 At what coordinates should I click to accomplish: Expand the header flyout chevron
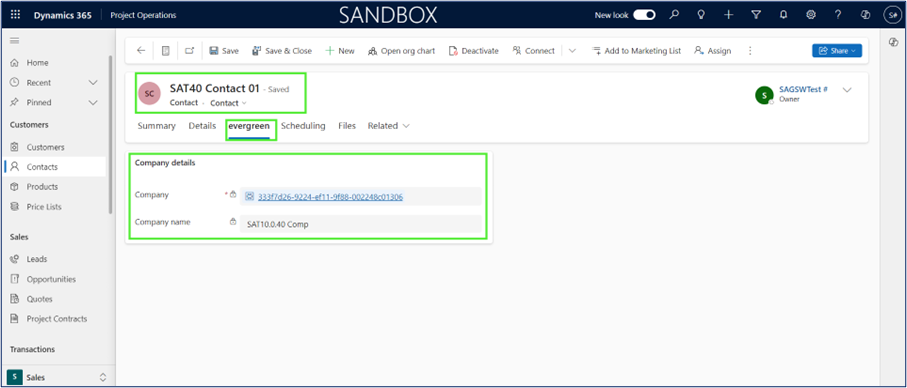[x=847, y=90]
